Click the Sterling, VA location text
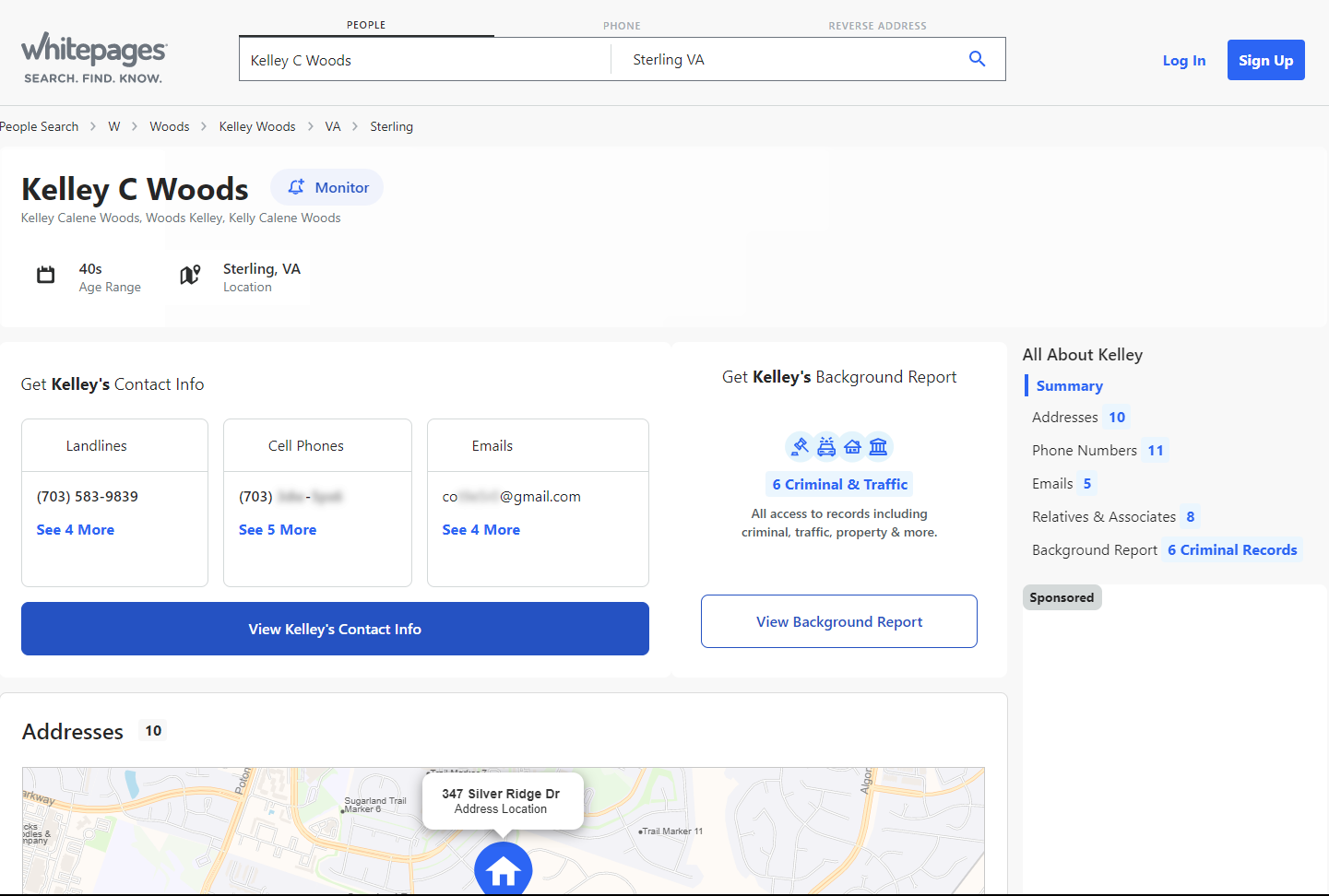The image size is (1329, 896). (x=262, y=269)
